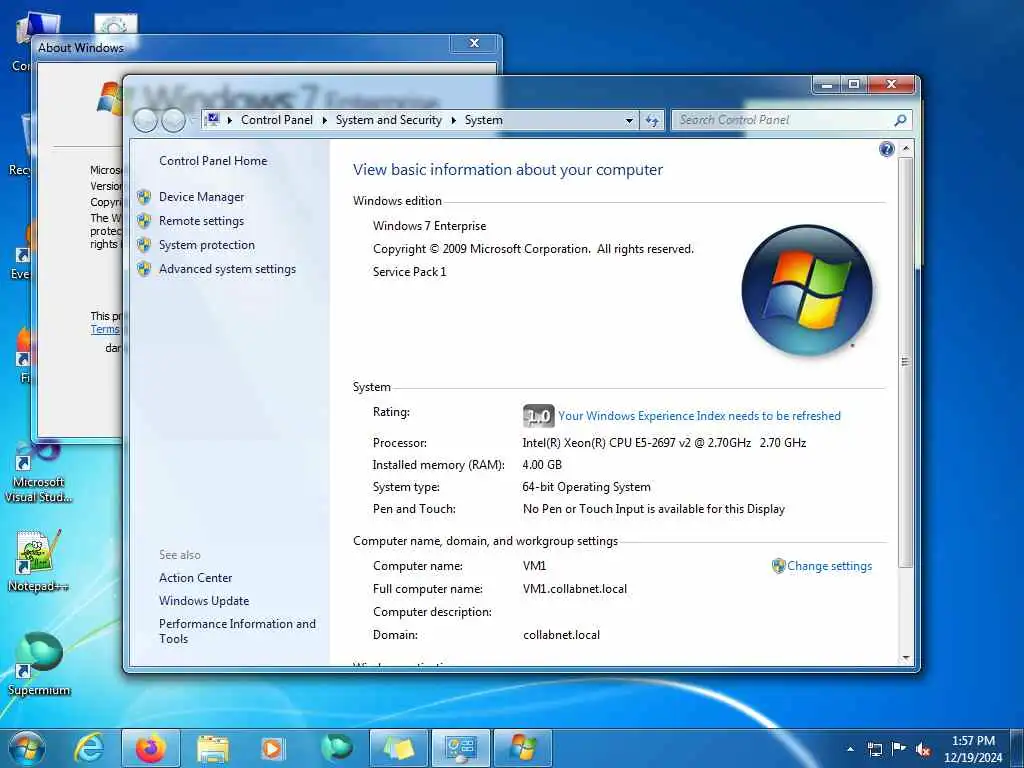The width and height of the screenshot is (1024, 768).
Task: Click the computer icon in the address bar
Action: click(x=212, y=120)
